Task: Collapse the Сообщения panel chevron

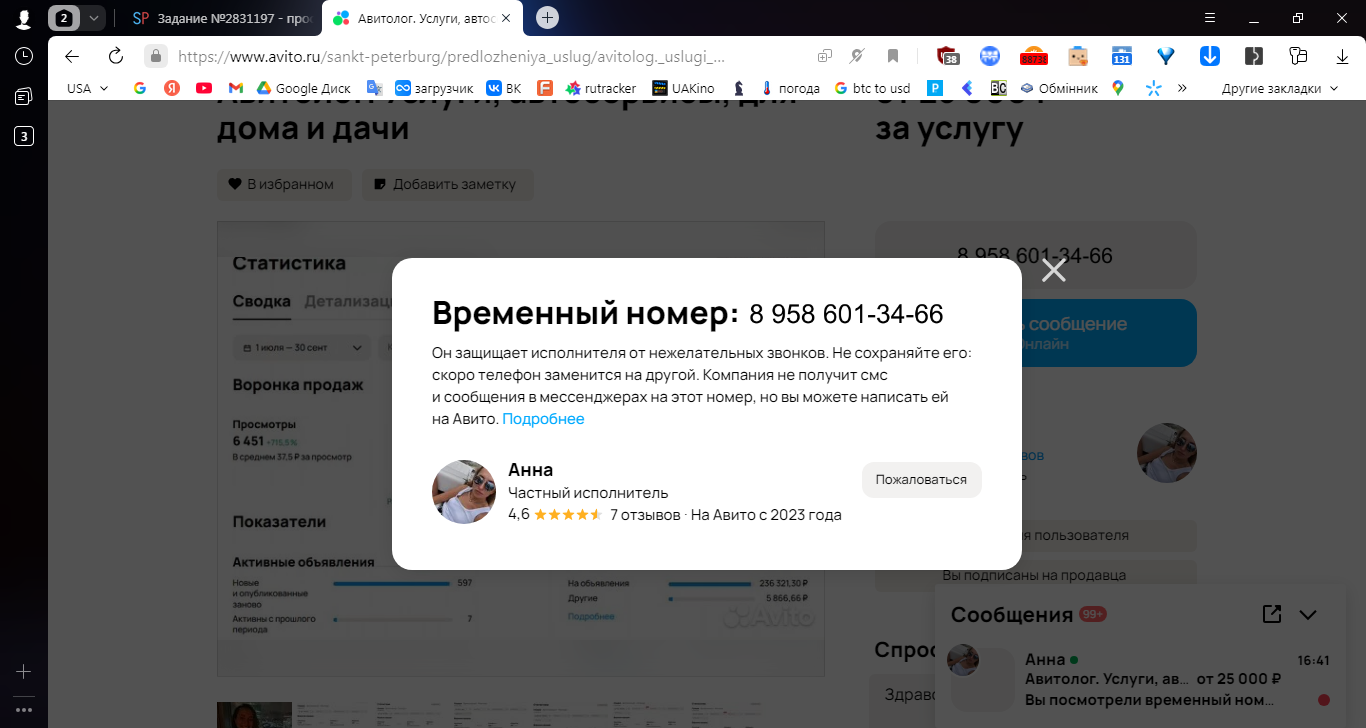Action: tap(1308, 614)
